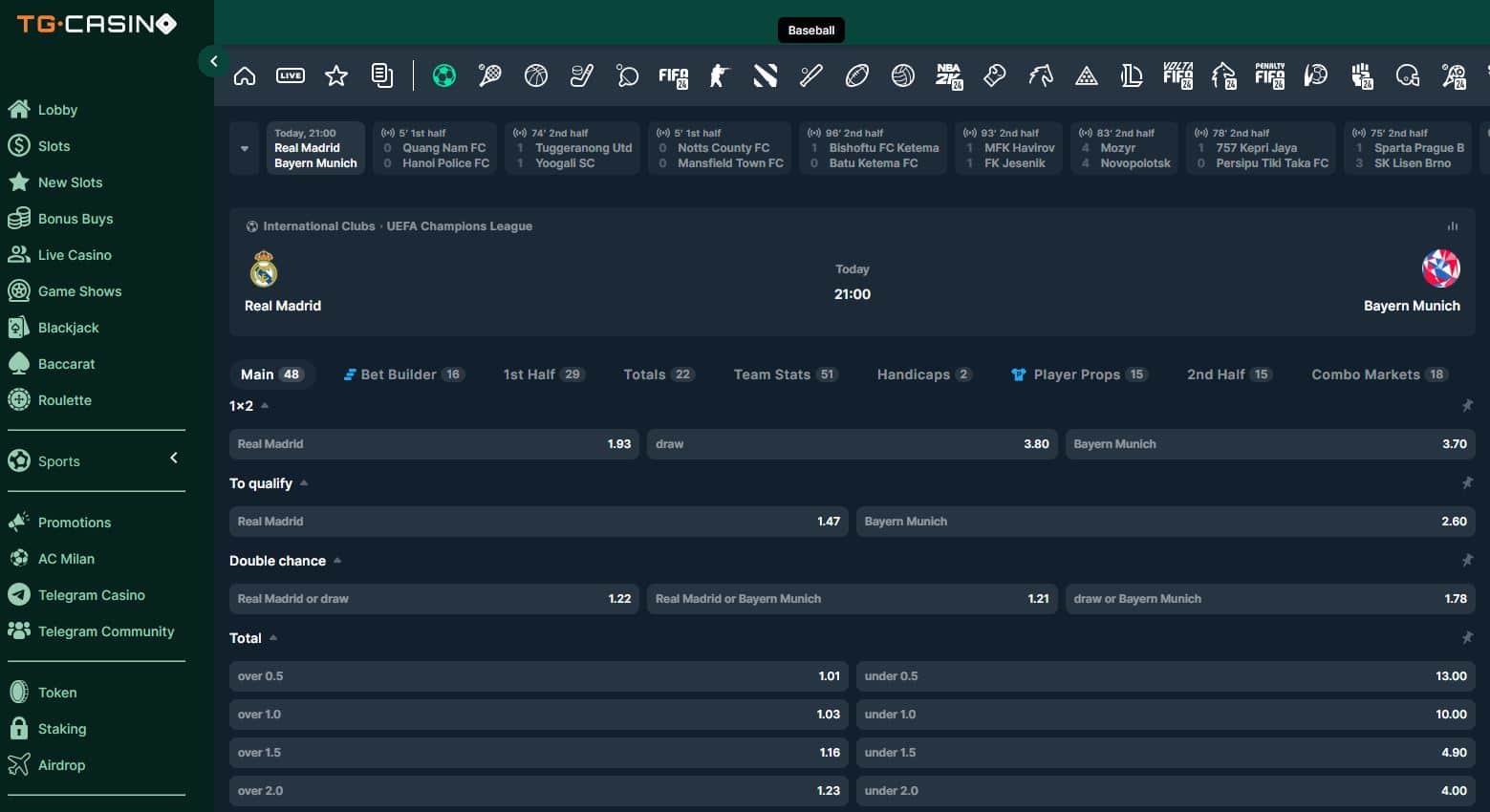This screenshot has width=1490, height=812.
Task: Collapse the To qualify section
Action: tap(304, 483)
